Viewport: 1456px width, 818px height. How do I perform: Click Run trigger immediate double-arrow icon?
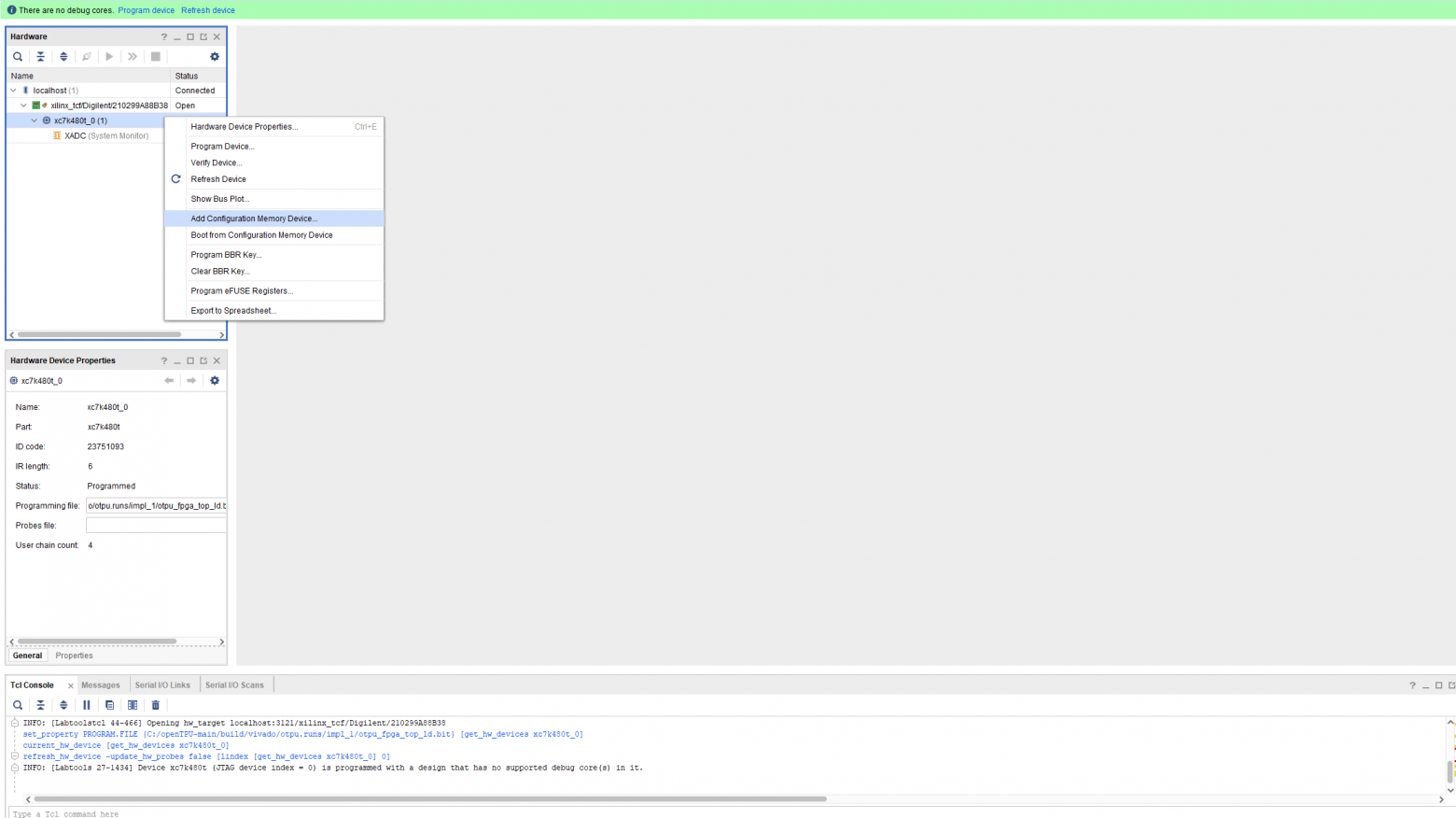click(133, 57)
